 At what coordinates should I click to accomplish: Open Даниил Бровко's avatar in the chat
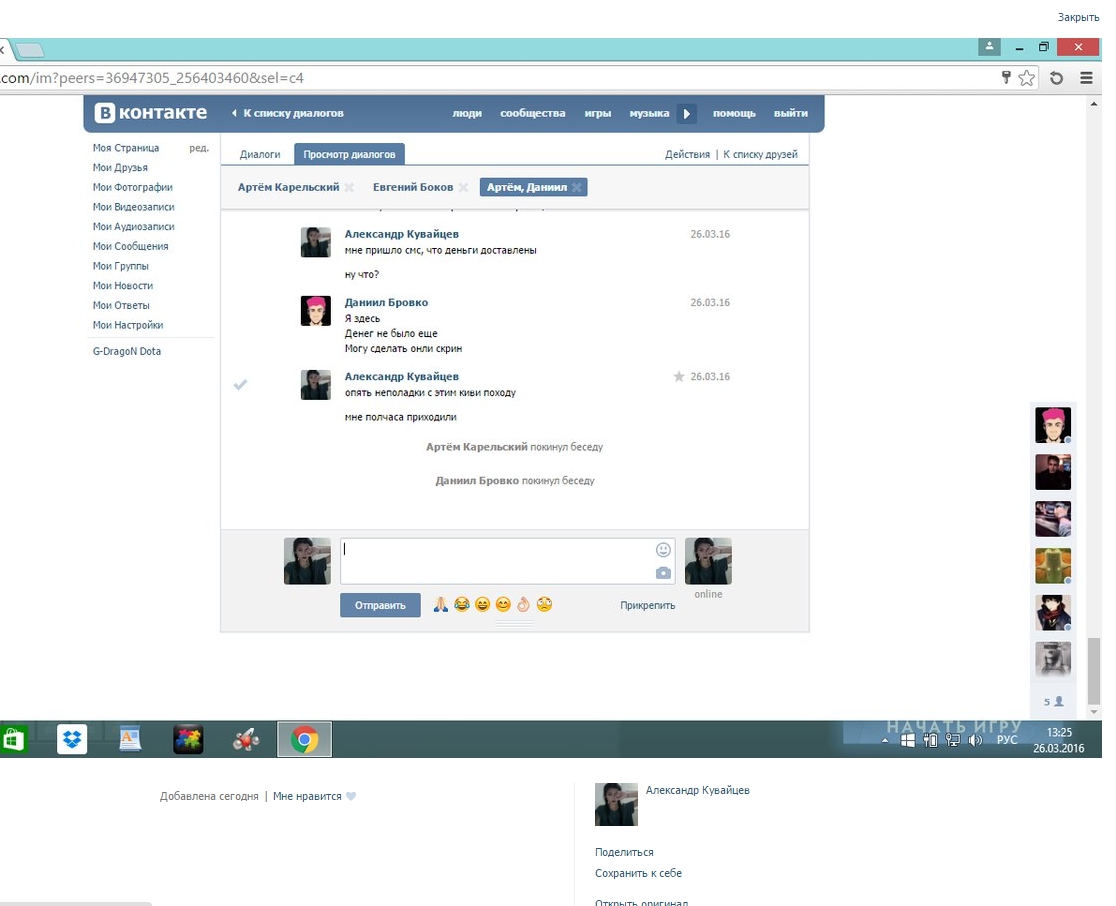pyautogui.click(x=315, y=311)
